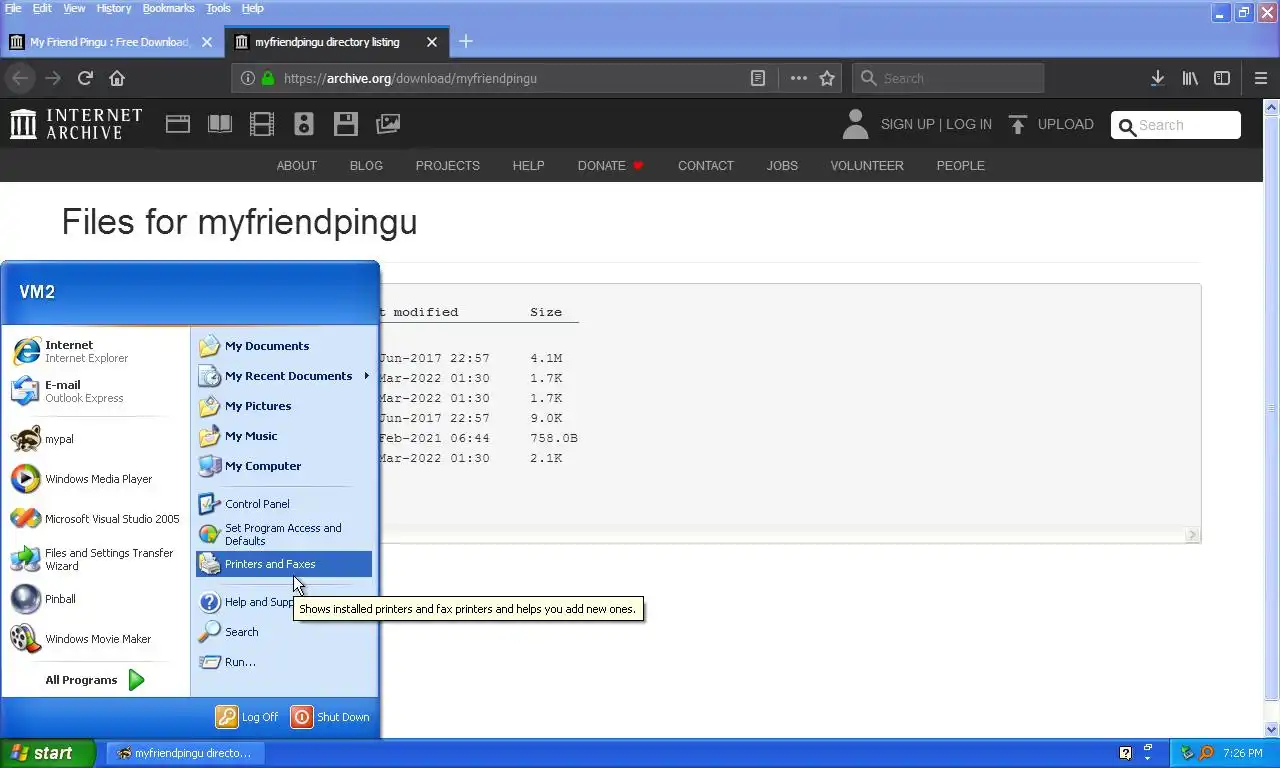Bookmark this page with star icon
Viewport: 1280px width, 768px height.
[x=827, y=78]
